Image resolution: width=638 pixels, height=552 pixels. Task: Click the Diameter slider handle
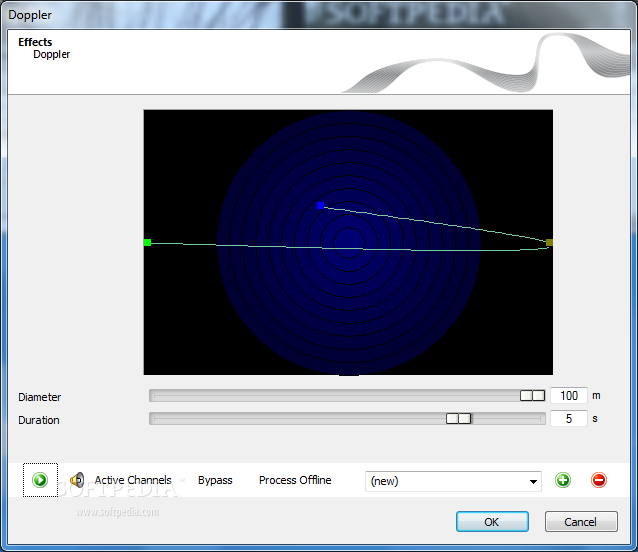pos(532,395)
